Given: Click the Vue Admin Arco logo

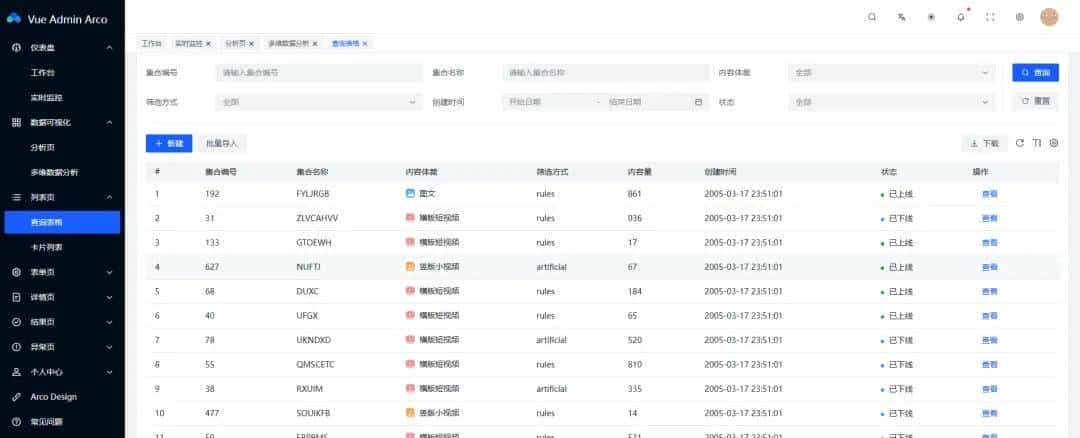Looking at the screenshot, I should click(x=14, y=19).
